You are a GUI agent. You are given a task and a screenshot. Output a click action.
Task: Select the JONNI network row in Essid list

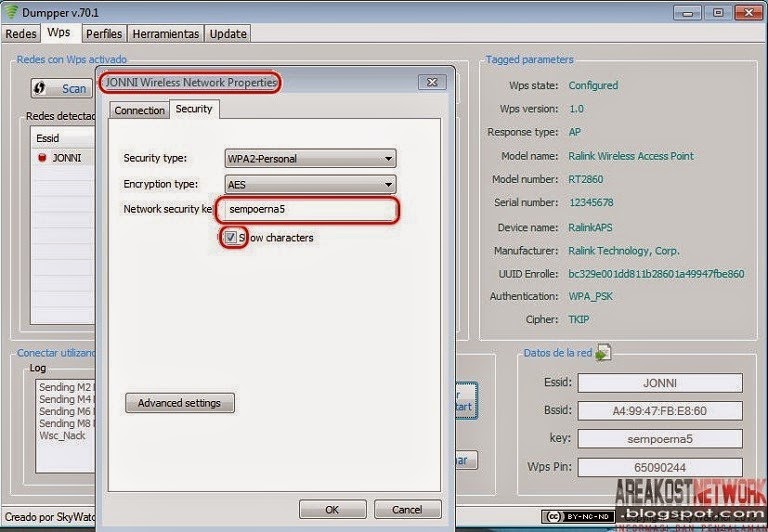click(x=64, y=158)
